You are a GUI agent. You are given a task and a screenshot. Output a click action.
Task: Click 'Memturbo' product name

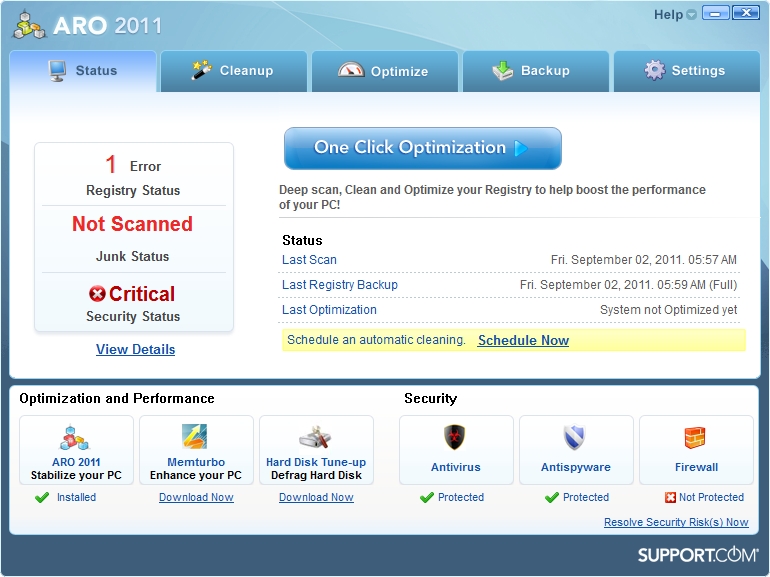[196, 462]
